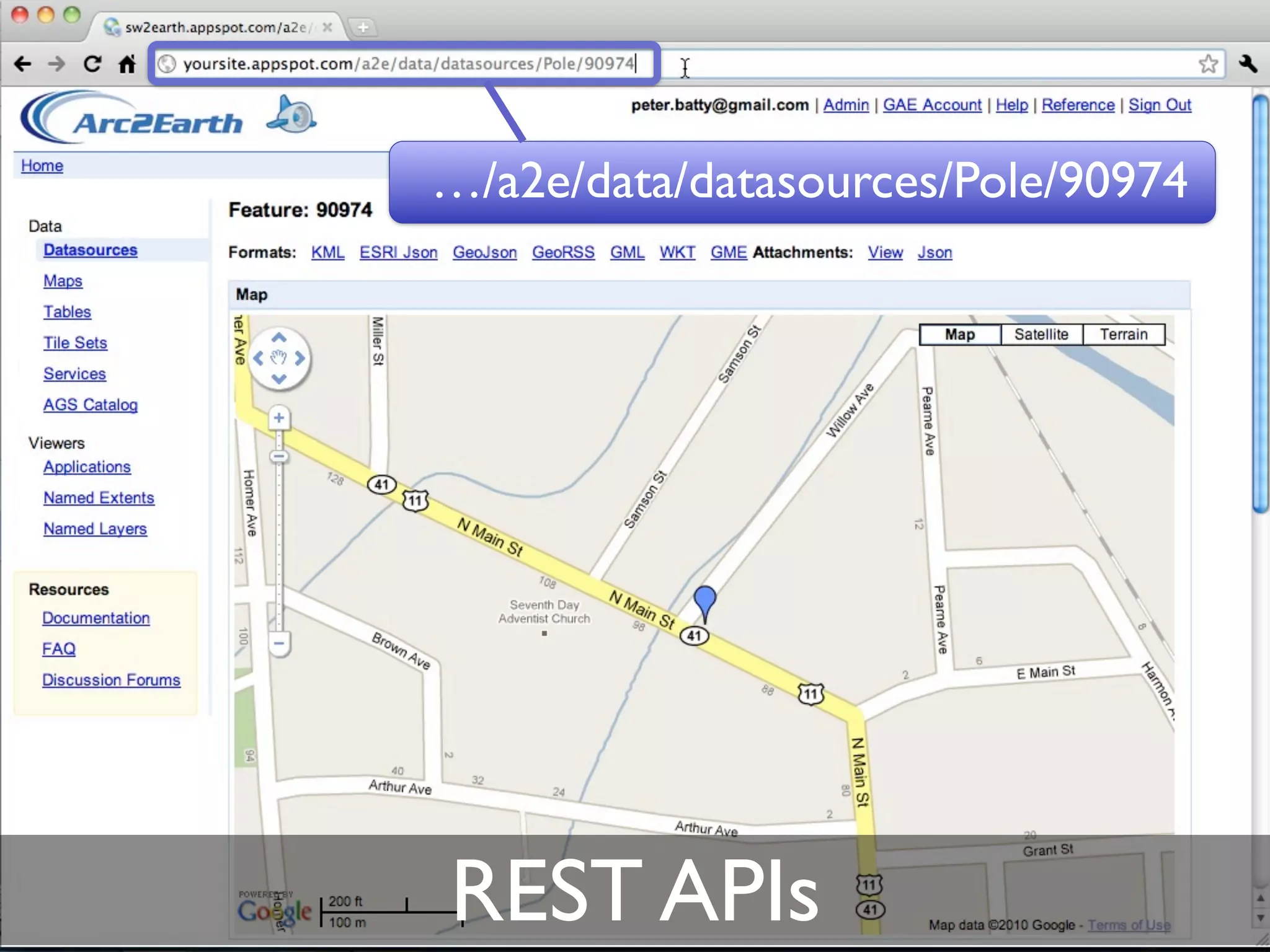Open Services in the sidebar
Screen dimensions: 1270x952
74,374
